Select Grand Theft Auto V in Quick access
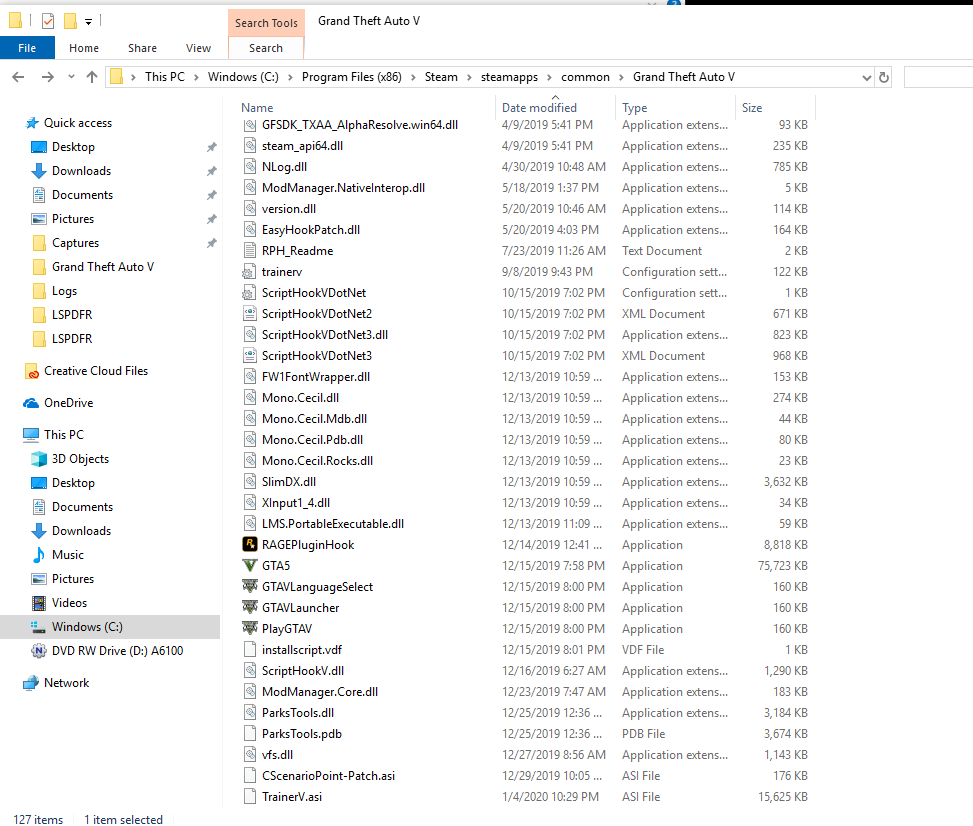The height and width of the screenshot is (826, 973). point(102,267)
